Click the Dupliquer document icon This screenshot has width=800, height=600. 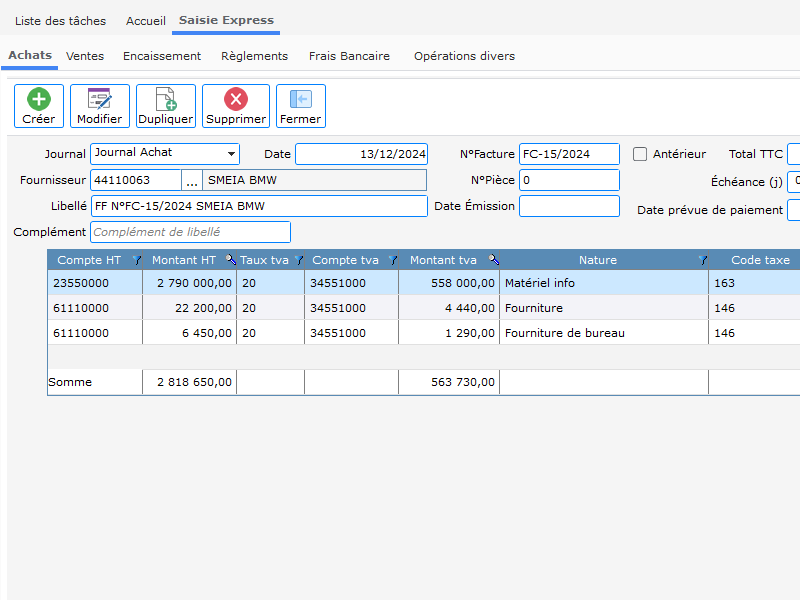pos(166,99)
